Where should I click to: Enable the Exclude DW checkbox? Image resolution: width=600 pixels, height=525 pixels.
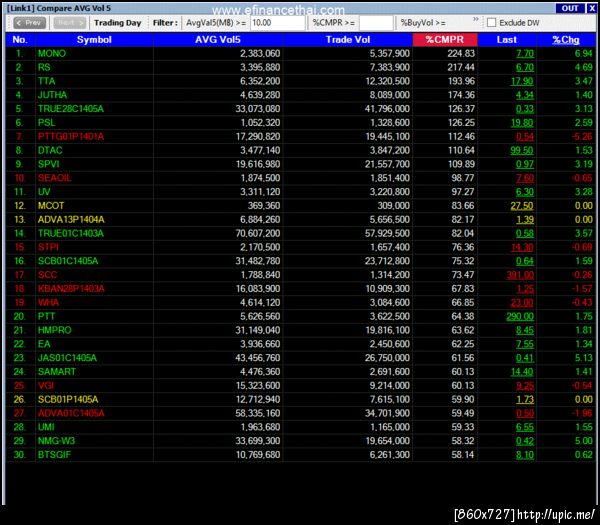pos(491,23)
